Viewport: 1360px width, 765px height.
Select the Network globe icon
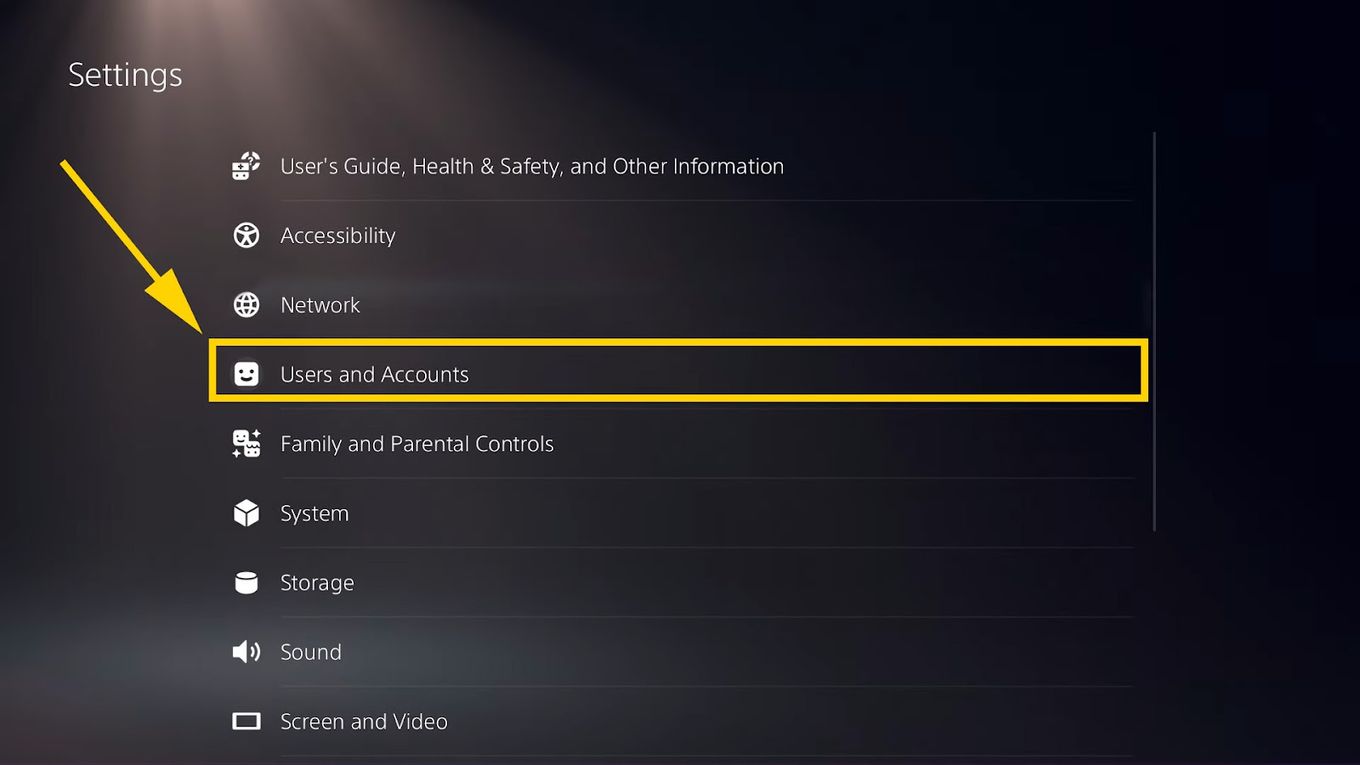pyautogui.click(x=245, y=305)
